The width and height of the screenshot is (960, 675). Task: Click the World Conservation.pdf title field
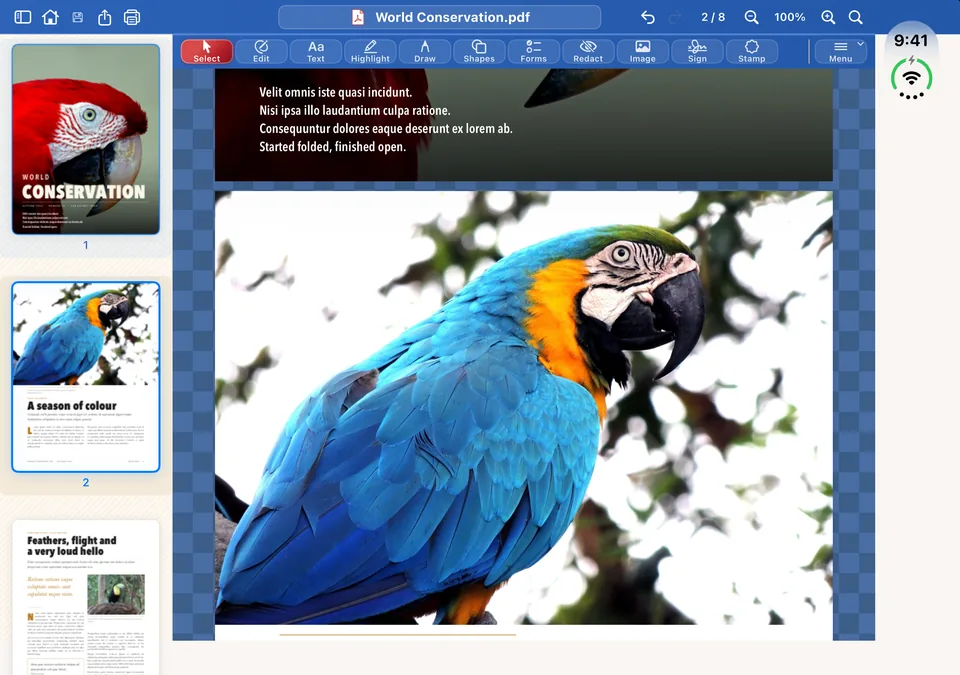point(440,17)
